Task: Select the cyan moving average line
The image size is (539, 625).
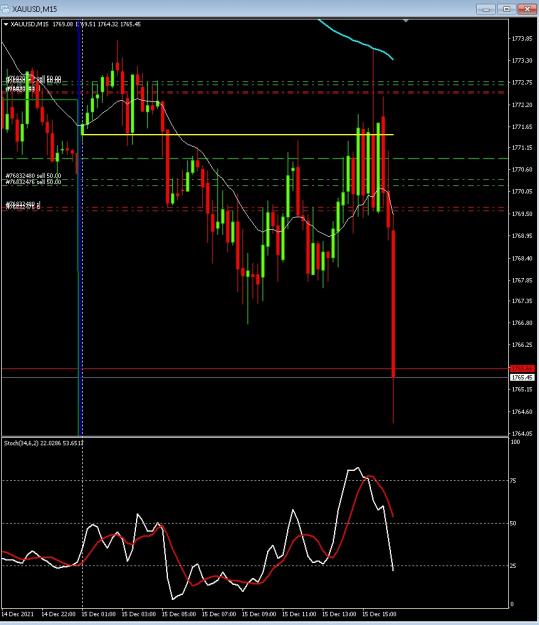Action: (356, 39)
